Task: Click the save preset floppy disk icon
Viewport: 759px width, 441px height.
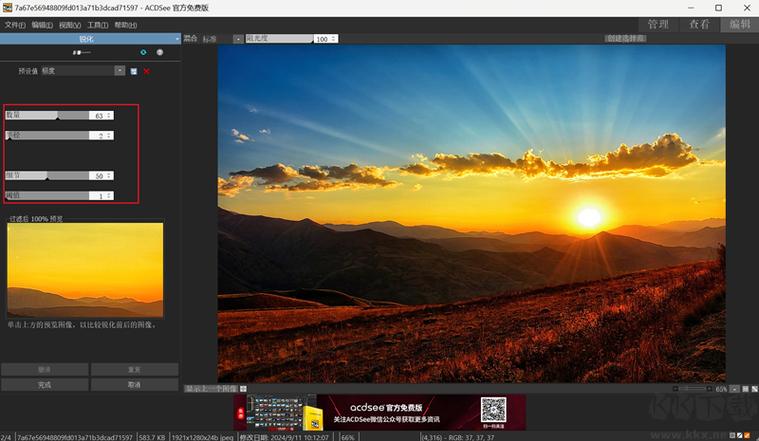Action: [134, 71]
